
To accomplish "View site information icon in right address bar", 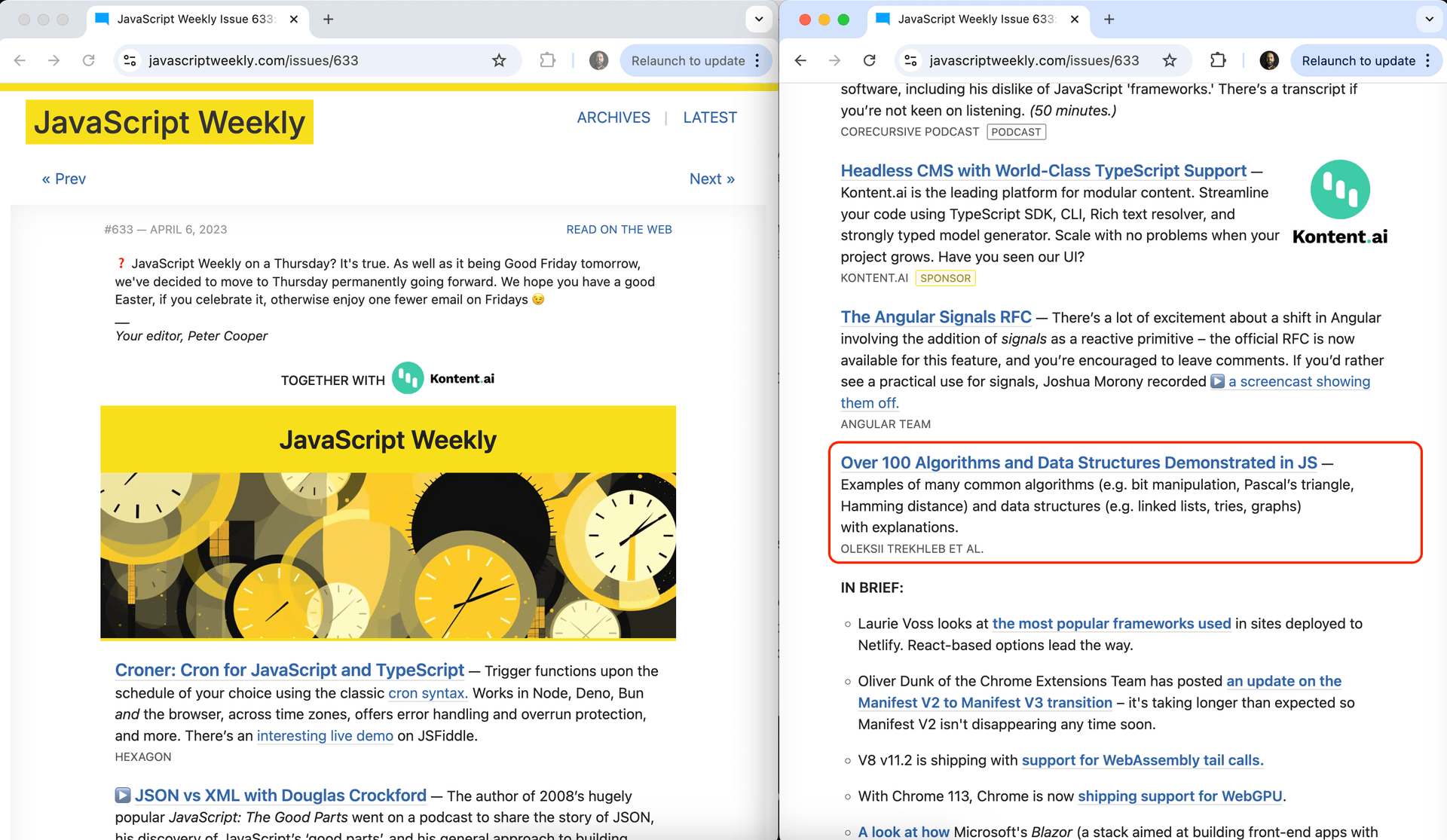I will (910, 60).
